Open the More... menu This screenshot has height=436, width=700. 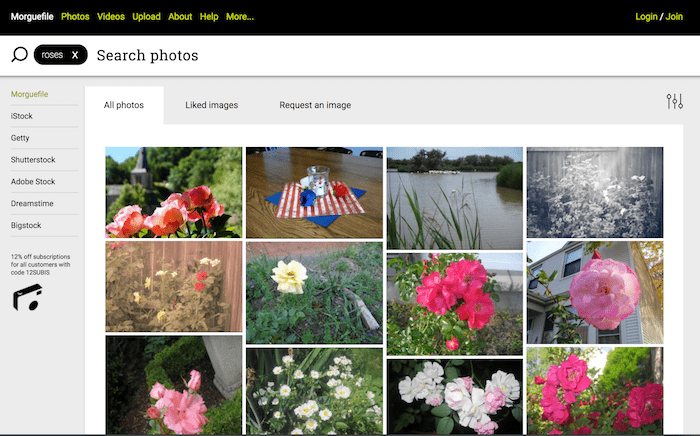(240, 17)
